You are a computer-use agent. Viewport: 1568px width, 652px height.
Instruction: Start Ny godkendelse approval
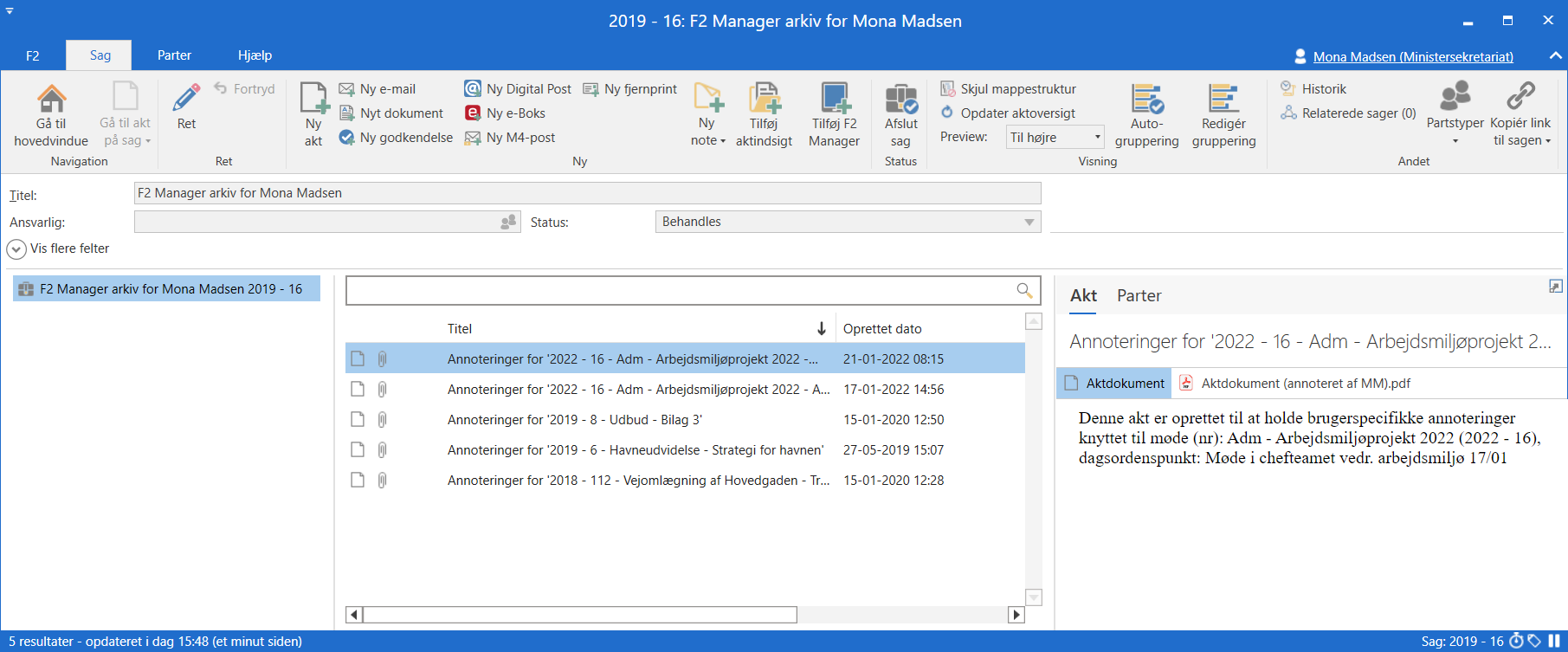396,137
